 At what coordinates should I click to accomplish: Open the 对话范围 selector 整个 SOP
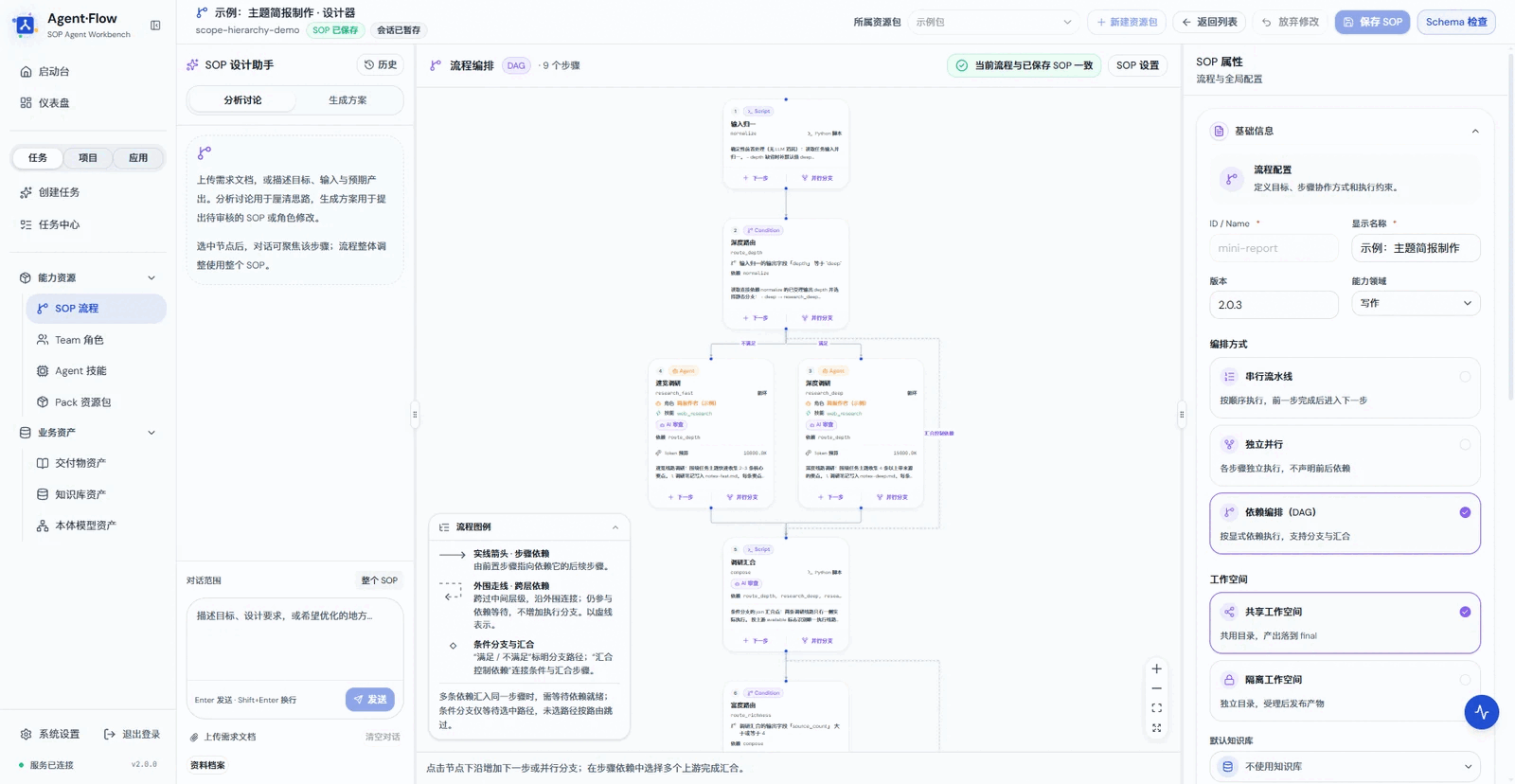(x=380, y=580)
